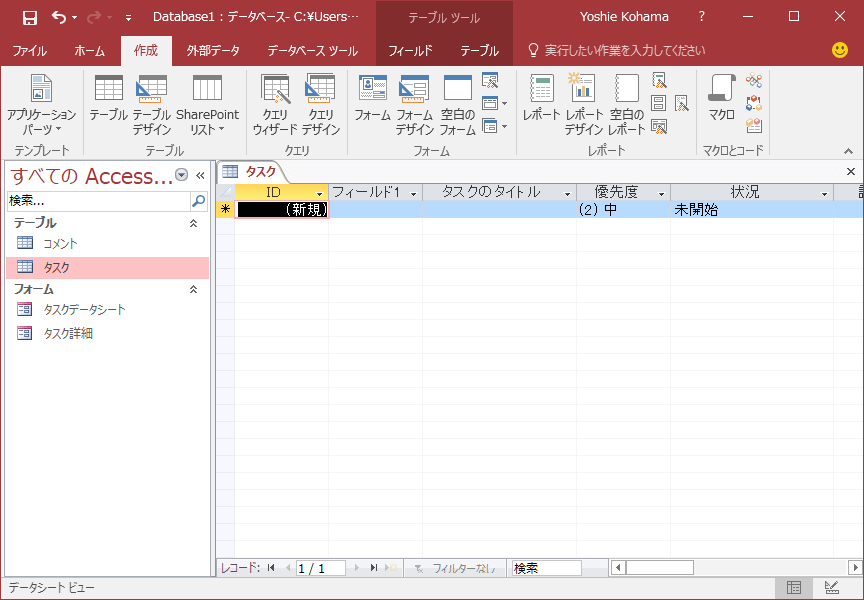Click the 未開始 status cell

click(752, 209)
